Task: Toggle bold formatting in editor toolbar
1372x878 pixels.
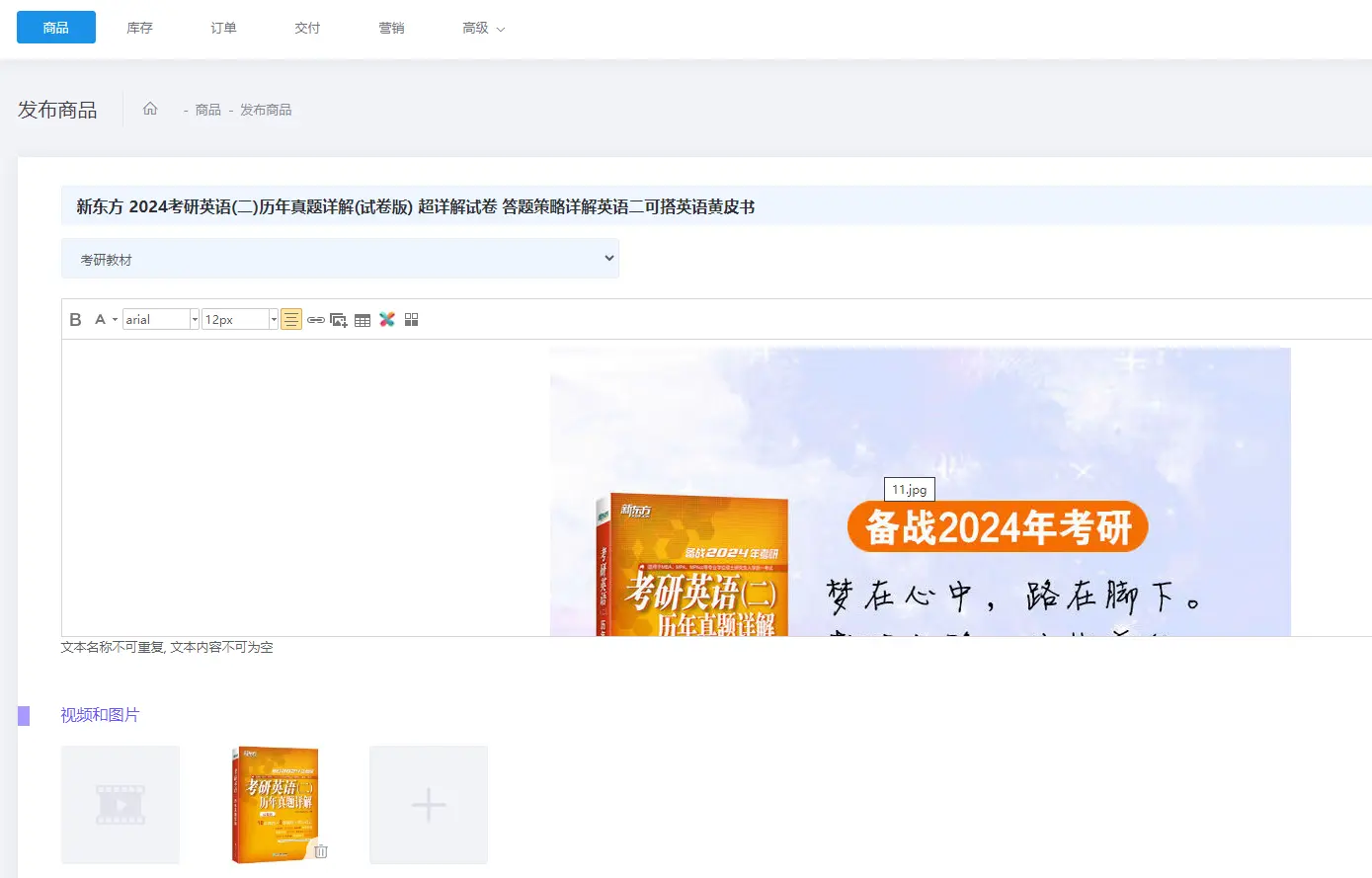Action: [x=75, y=319]
